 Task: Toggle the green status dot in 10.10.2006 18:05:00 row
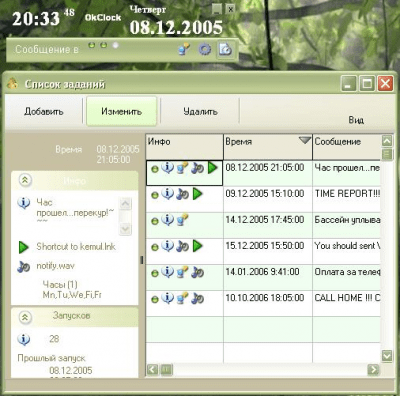(155, 300)
